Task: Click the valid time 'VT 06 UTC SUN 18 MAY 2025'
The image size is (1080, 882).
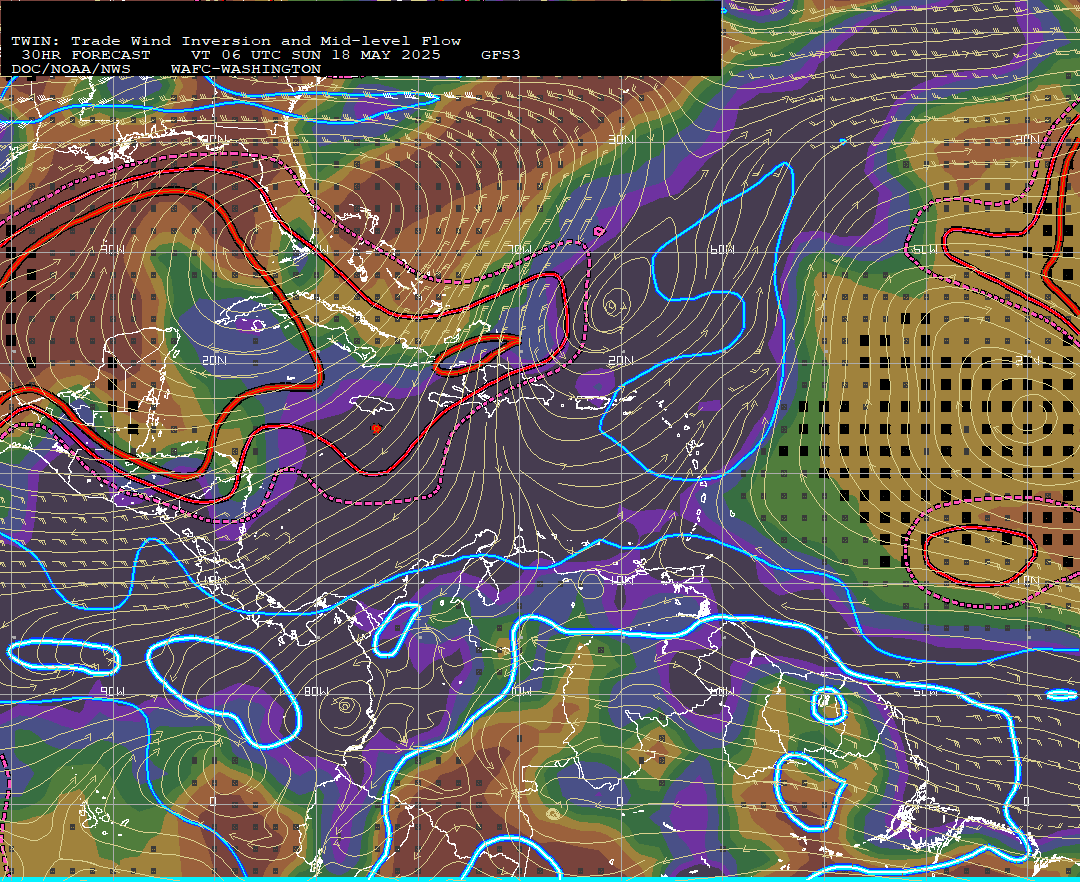Action: [x=315, y=55]
